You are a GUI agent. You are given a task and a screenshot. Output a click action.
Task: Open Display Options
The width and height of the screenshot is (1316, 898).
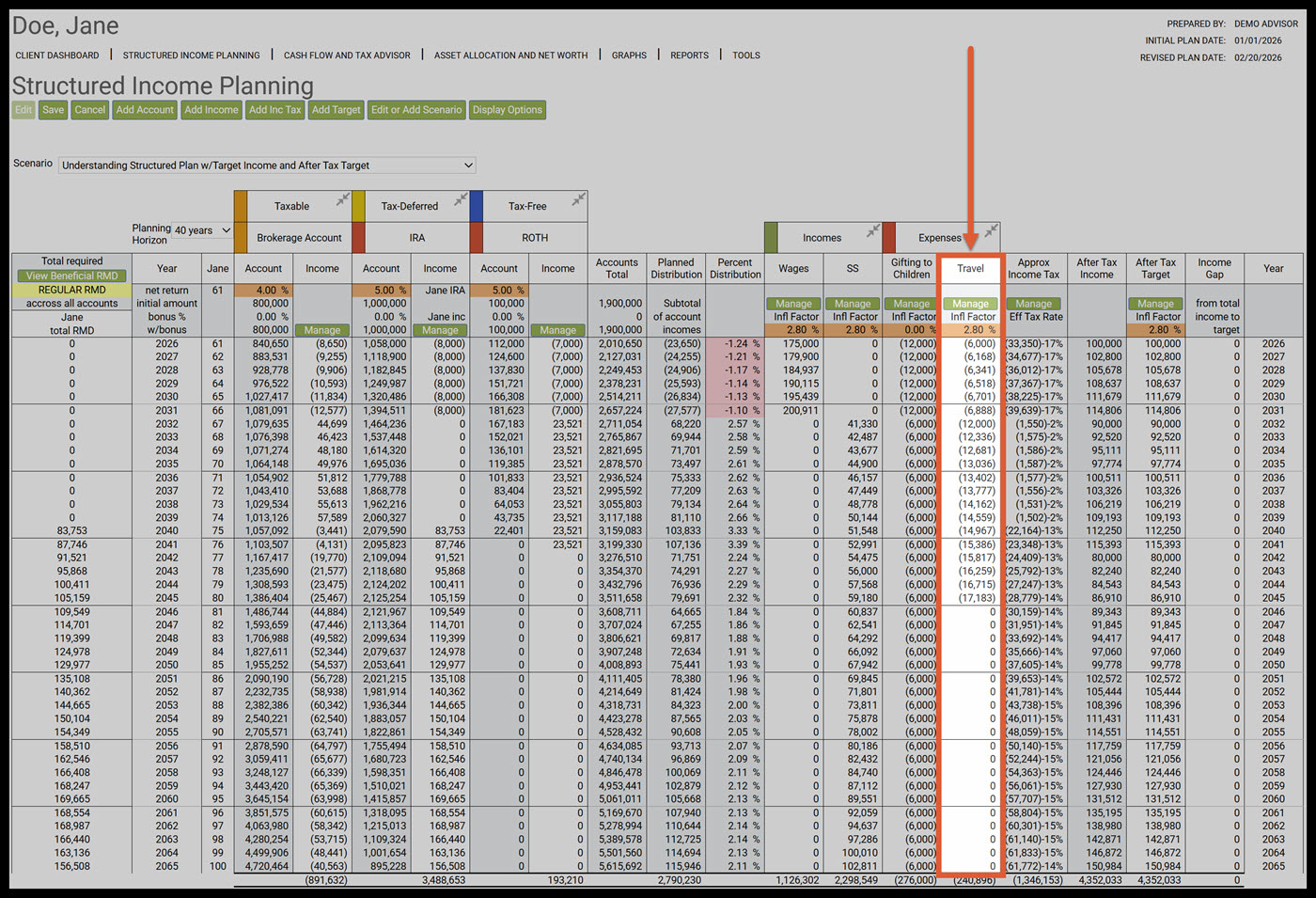tap(508, 110)
